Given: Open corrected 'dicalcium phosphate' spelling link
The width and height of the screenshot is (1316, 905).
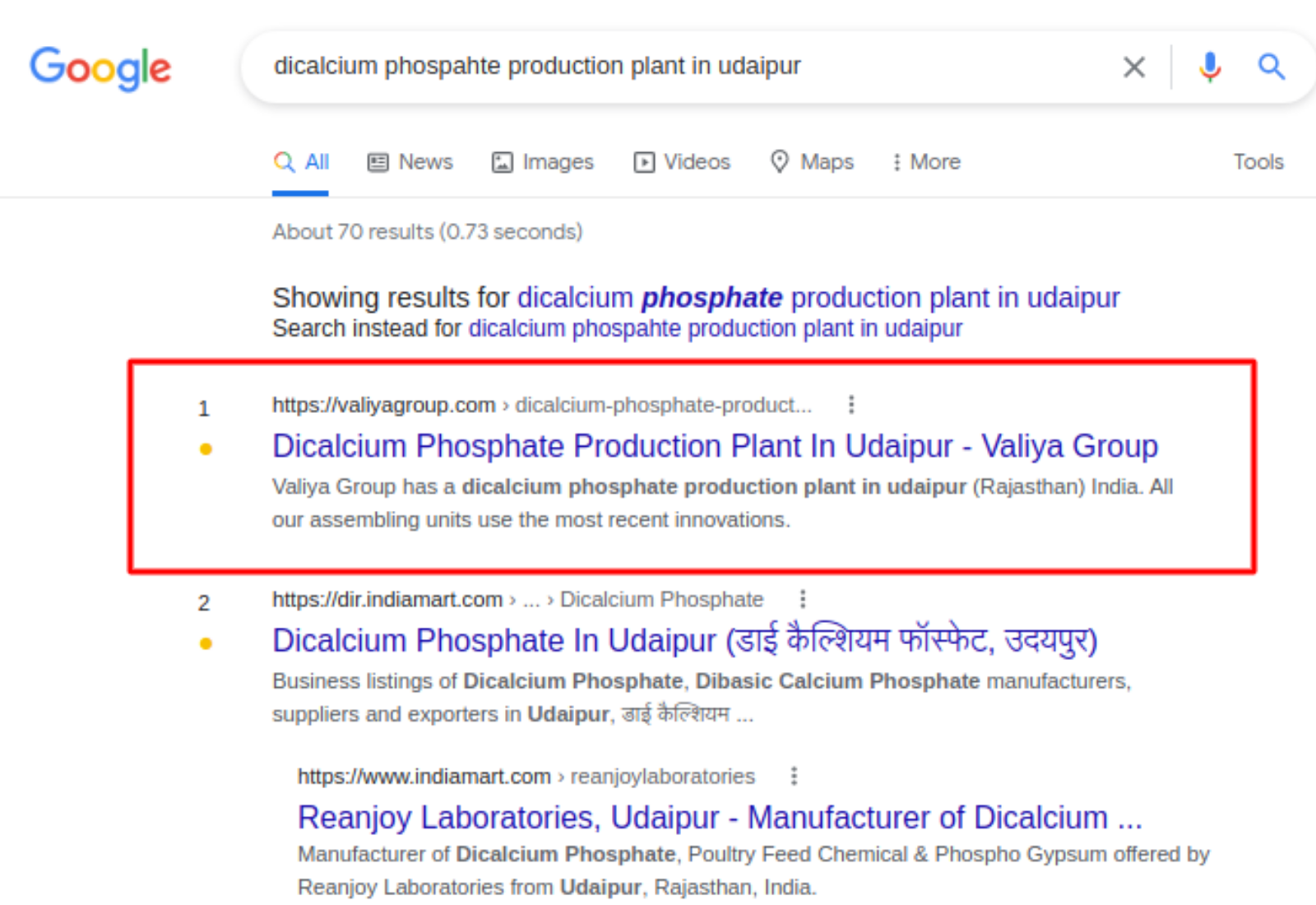Looking at the screenshot, I should pyautogui.click(x=818, y=298).
